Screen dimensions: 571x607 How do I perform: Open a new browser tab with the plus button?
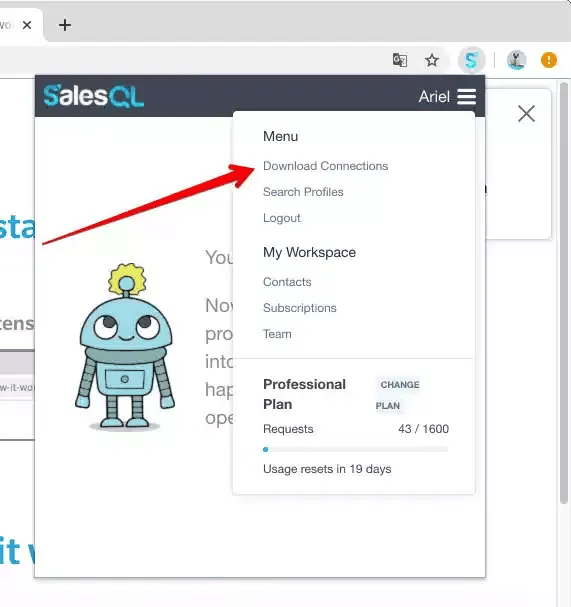[65, 25]
